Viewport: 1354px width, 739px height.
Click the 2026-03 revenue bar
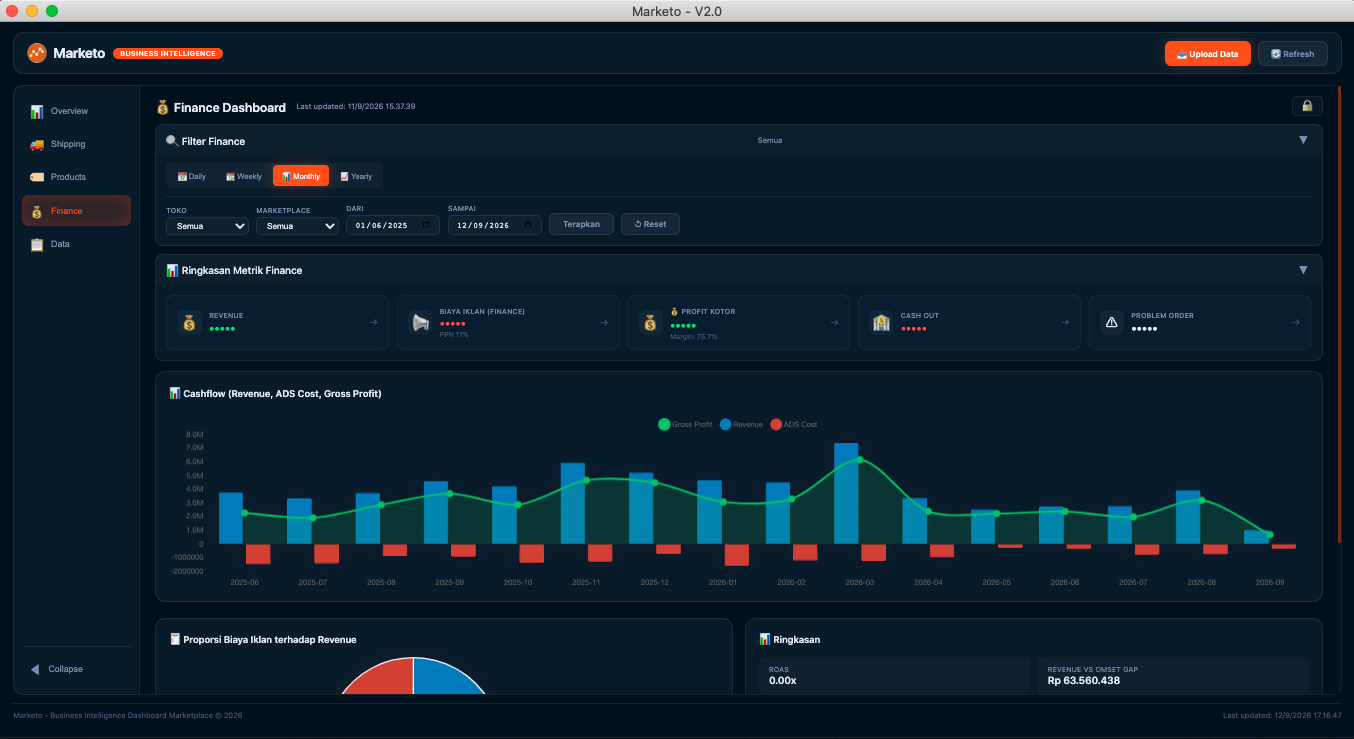tap(846, 493)
